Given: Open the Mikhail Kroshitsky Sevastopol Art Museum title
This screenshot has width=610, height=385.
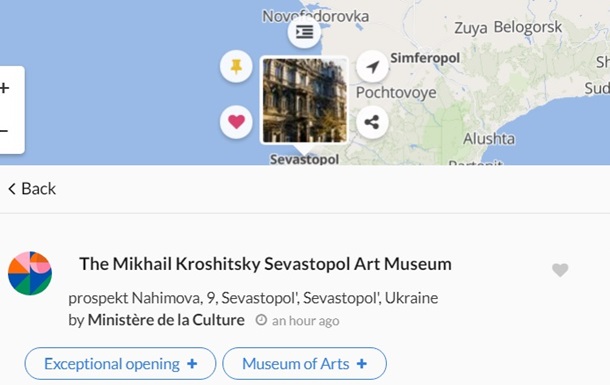Looking at the screenshot, I should 265,264.
